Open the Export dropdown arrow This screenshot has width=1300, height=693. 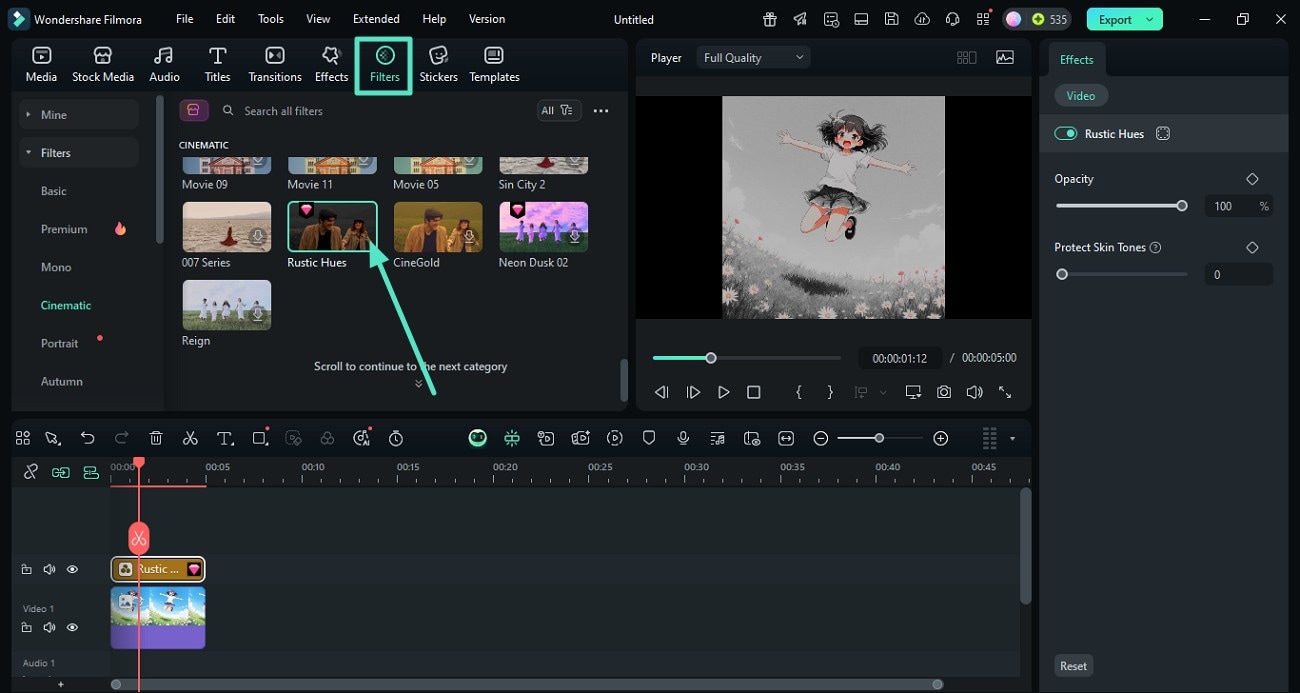click(x=1151, y=19)
